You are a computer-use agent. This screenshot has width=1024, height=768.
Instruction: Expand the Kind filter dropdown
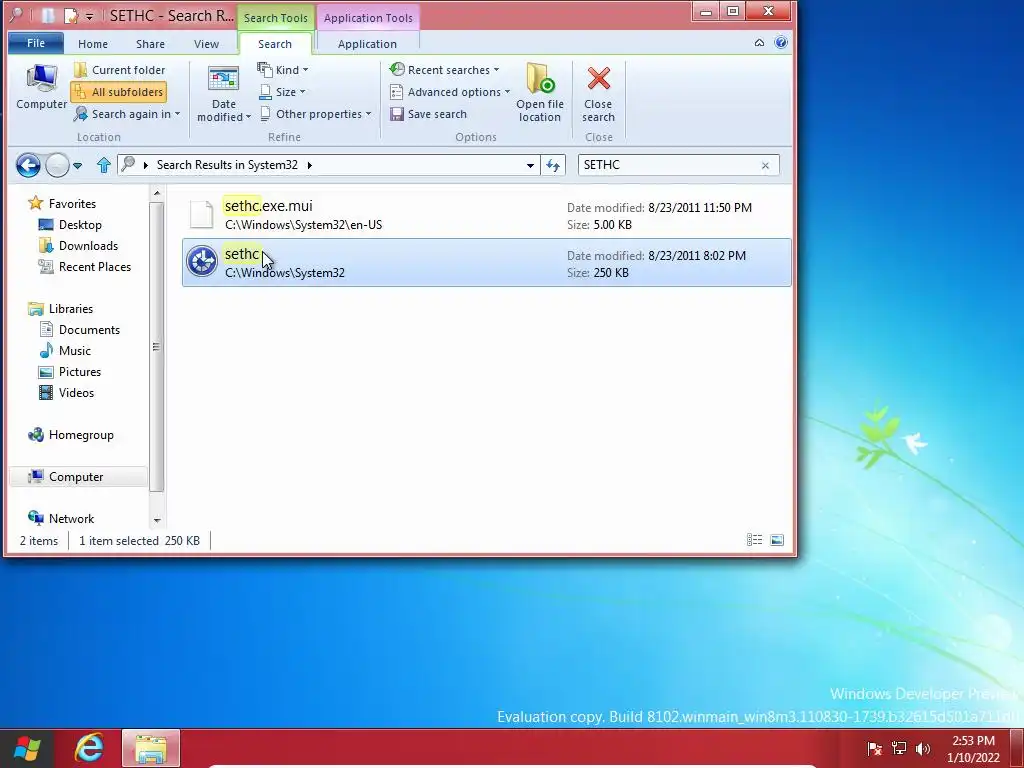click(283, 70)
